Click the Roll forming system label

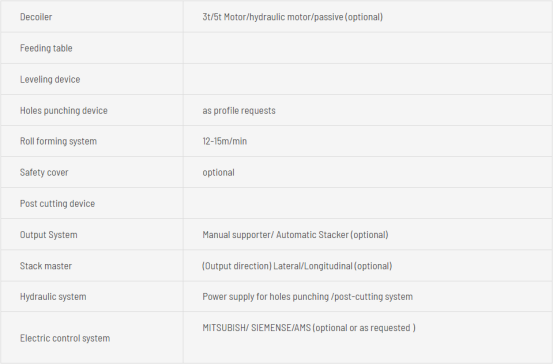click(58, 141)
